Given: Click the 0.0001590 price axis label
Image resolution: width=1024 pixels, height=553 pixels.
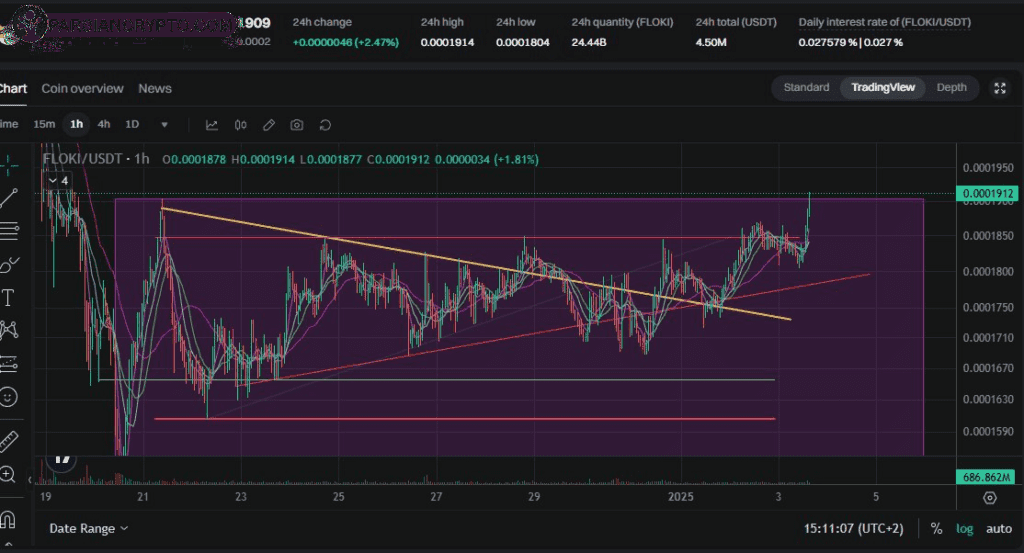Looking at the screenshot, I should [x=988, y=432].
